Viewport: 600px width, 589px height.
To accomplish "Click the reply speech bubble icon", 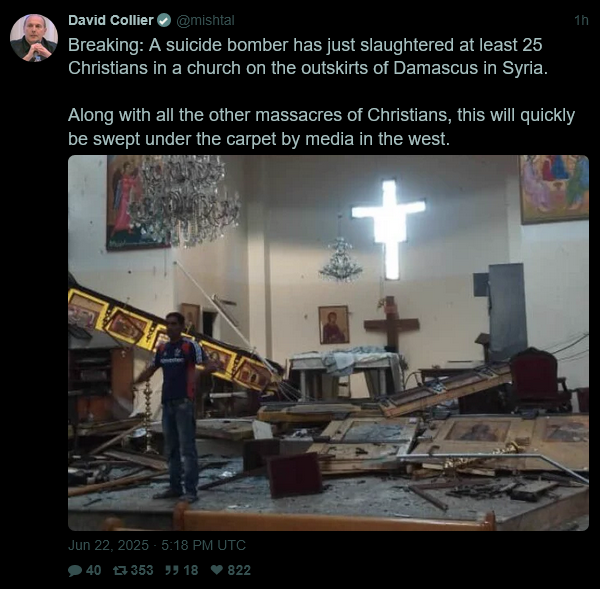I will pyautogui.click(x=75, y=570).
